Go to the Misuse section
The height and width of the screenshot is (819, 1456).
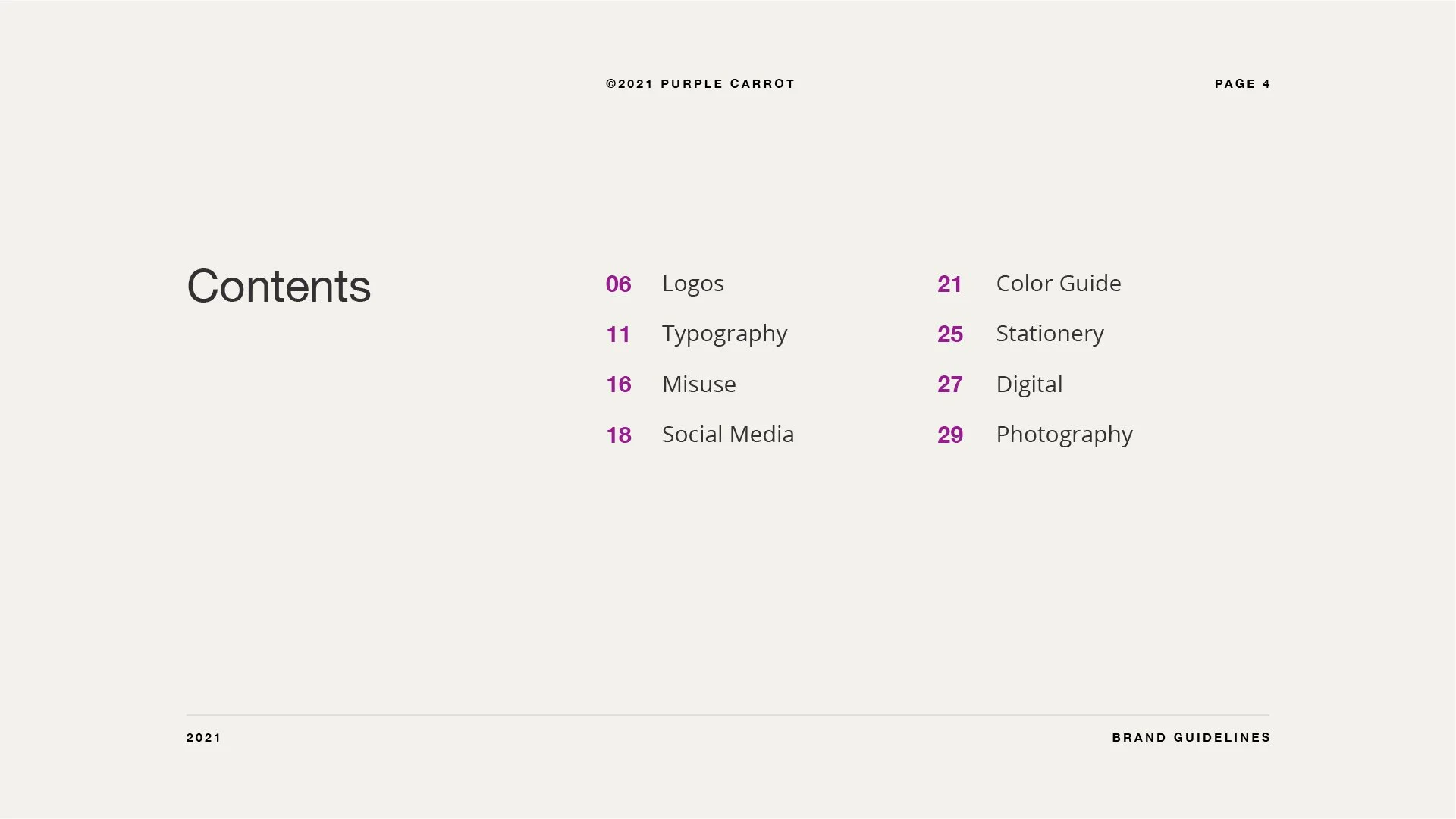698,384
